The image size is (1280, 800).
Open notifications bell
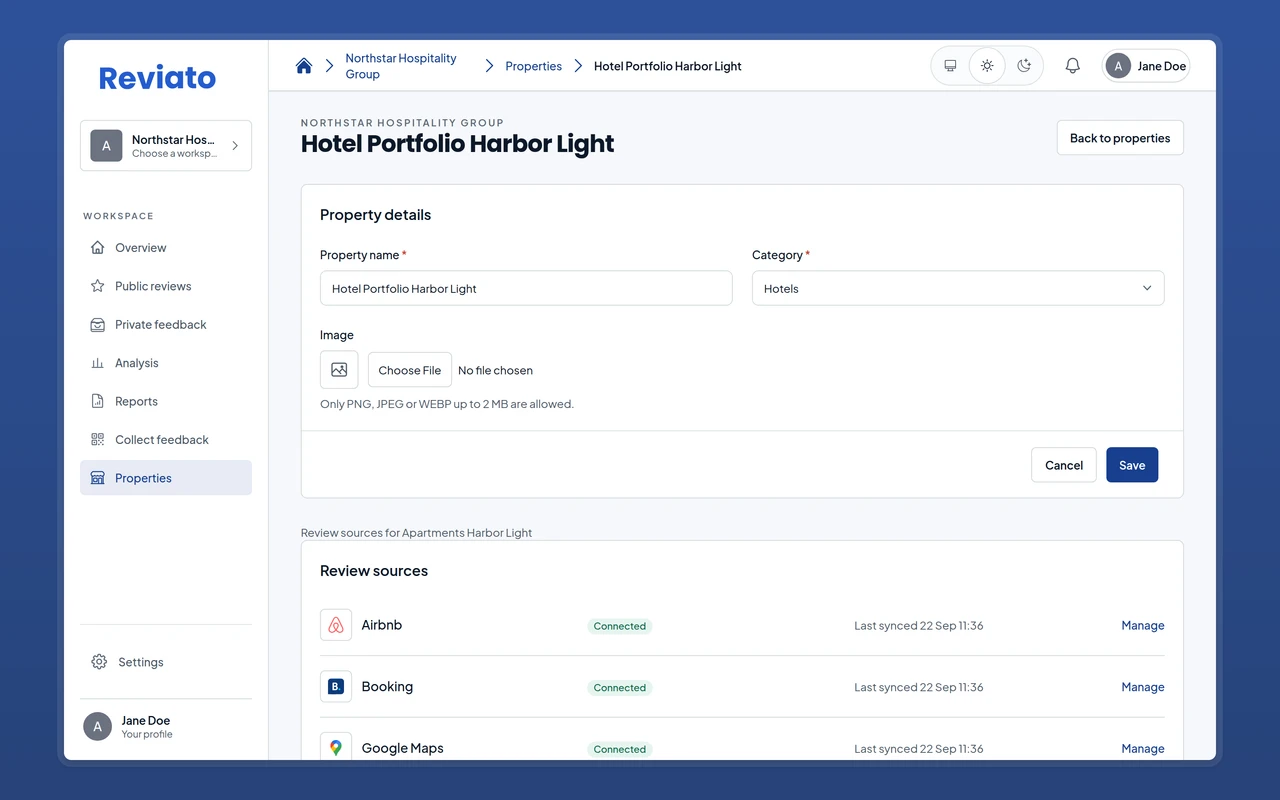pos(1072,66)
